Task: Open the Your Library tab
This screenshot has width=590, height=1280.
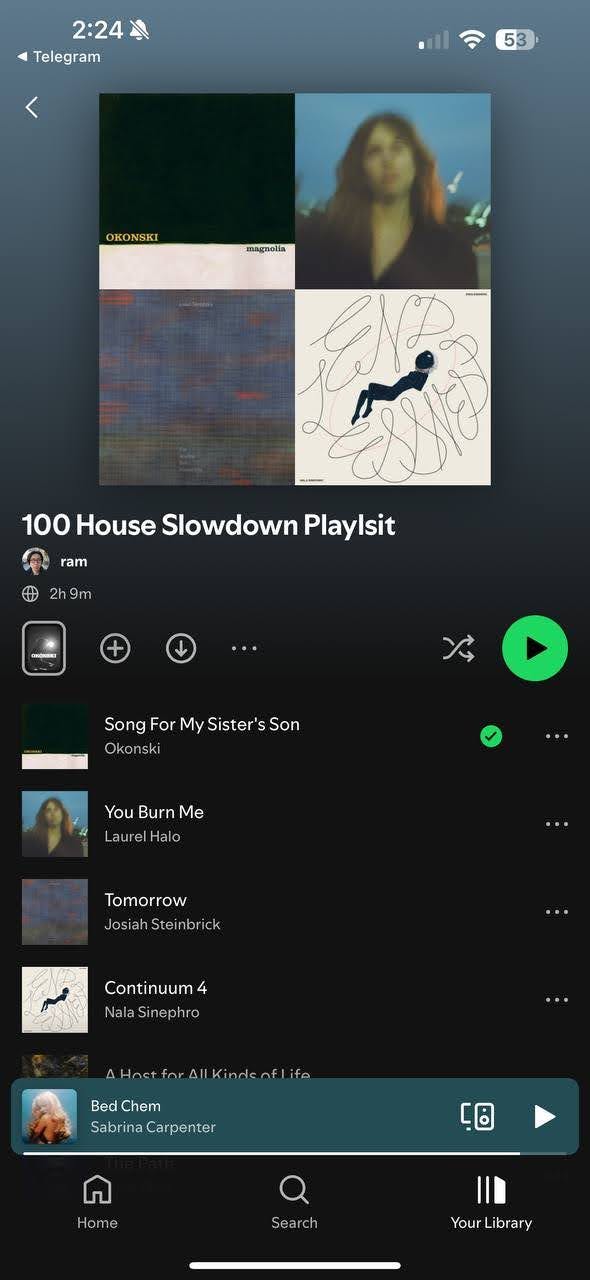Action: [x=491, y=1203]
